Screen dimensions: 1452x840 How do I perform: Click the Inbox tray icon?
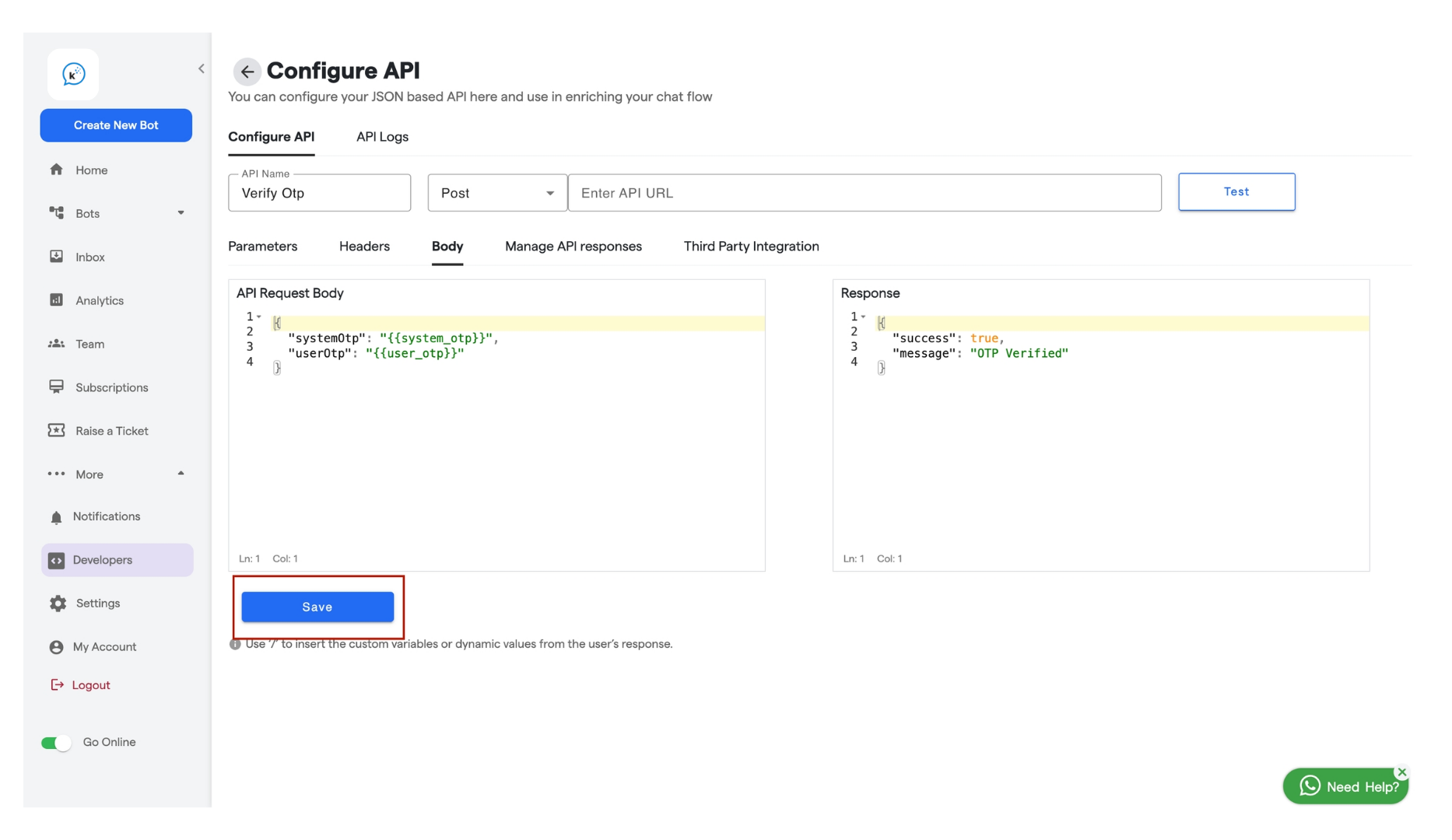pyautogui.click(x=56, y=257)
